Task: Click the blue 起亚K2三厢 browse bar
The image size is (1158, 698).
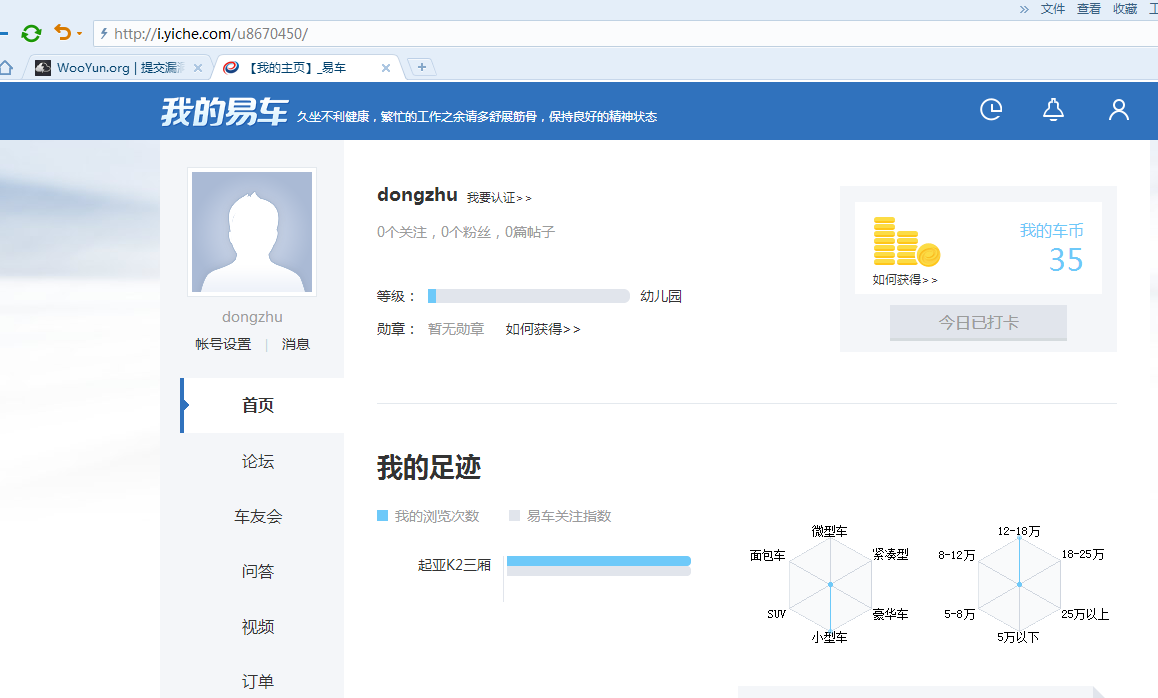Action: (599, 561)
